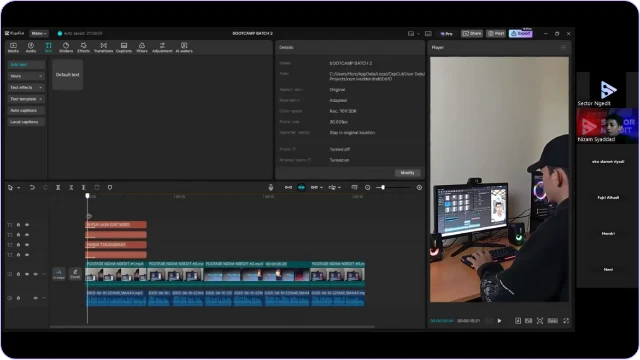Toggle main track magnet on timeline
This screenshot has height=360, width=640.
click(288, 187)
